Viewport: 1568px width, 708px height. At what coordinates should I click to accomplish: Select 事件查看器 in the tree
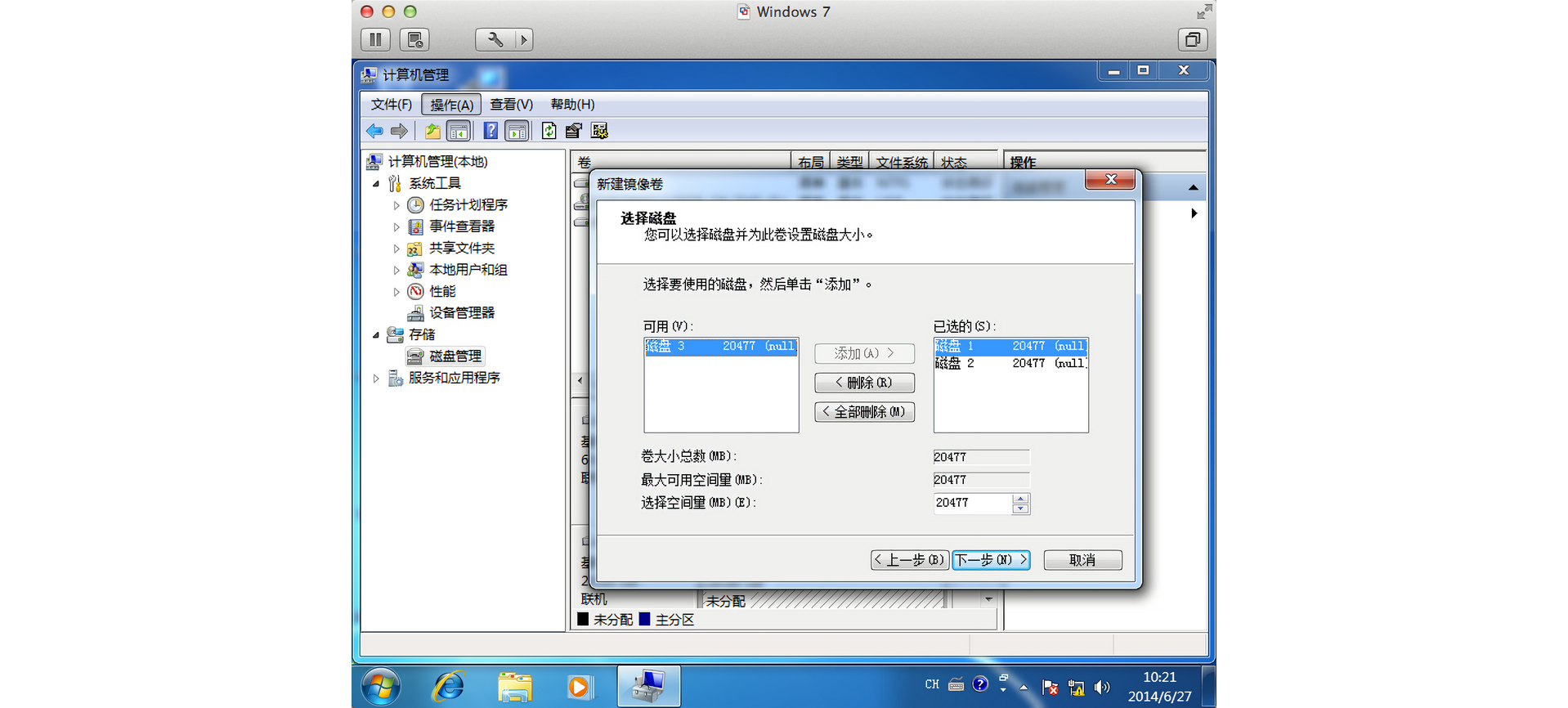(x=462, y=226)
